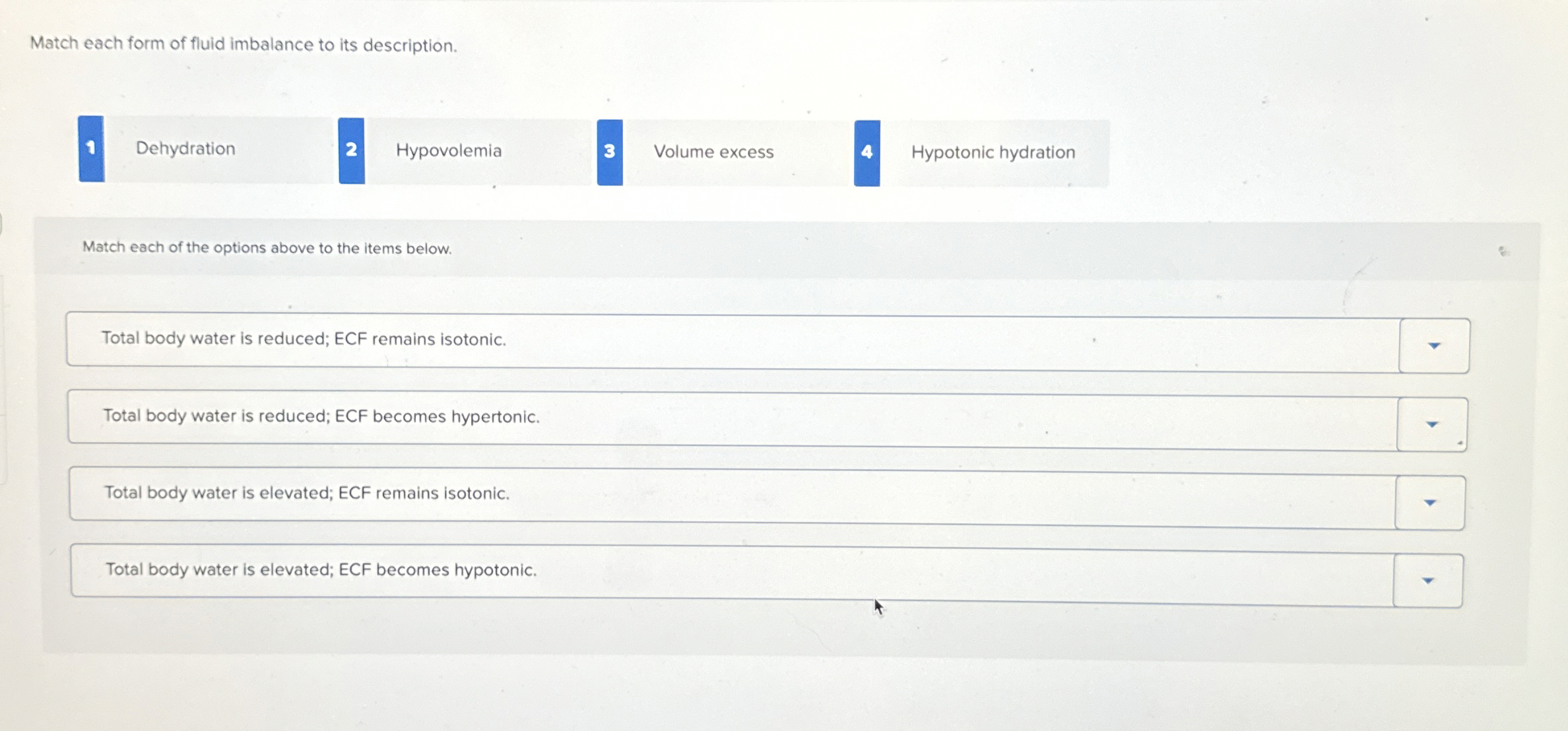Select the Hypotonic hydration option card

click(981, 154)
